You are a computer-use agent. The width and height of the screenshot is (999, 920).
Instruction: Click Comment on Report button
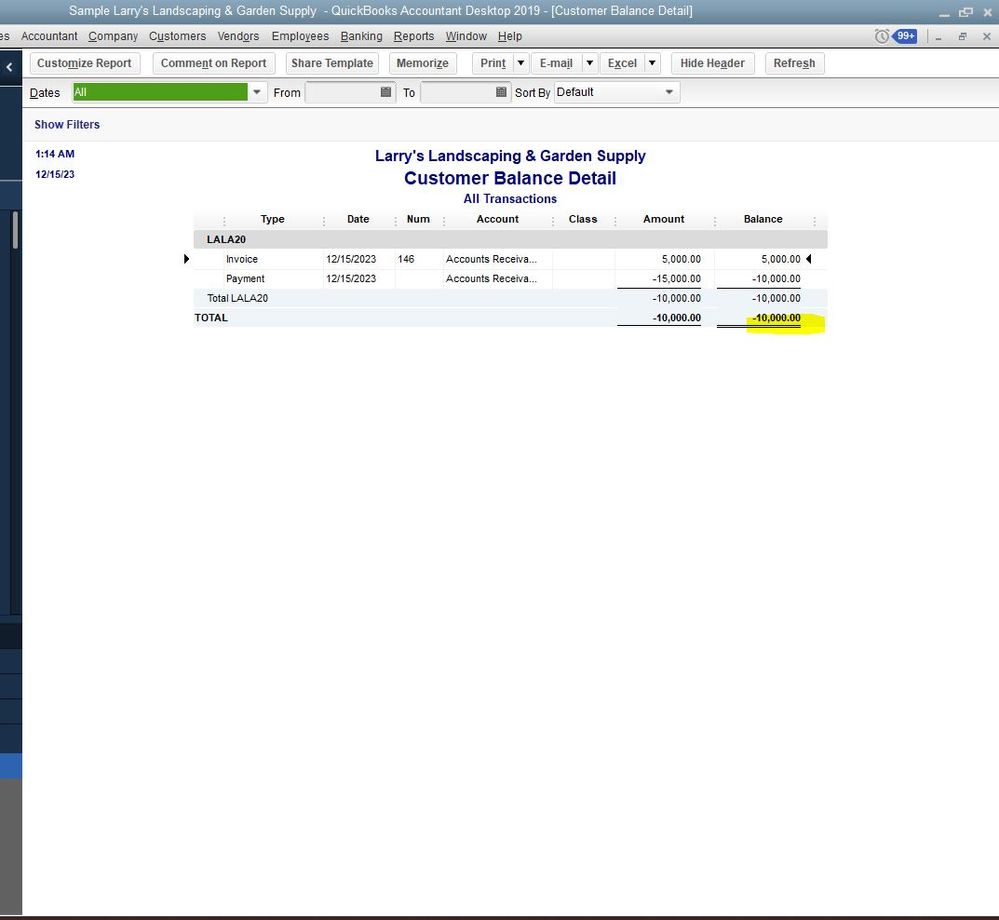click(x=213, y=63)
